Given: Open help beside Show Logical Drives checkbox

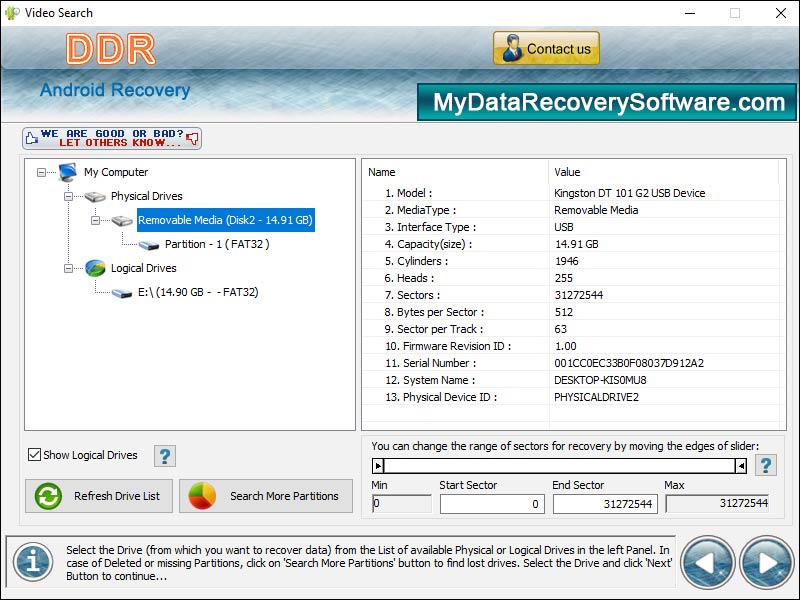Looking at the screenshot, I should point(165,455).
